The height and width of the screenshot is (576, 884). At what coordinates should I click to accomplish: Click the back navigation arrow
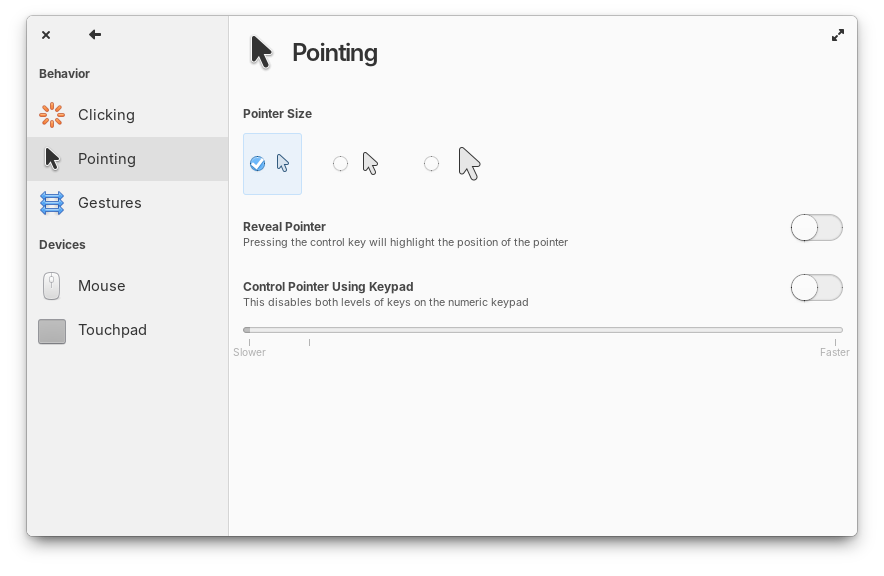94,34
